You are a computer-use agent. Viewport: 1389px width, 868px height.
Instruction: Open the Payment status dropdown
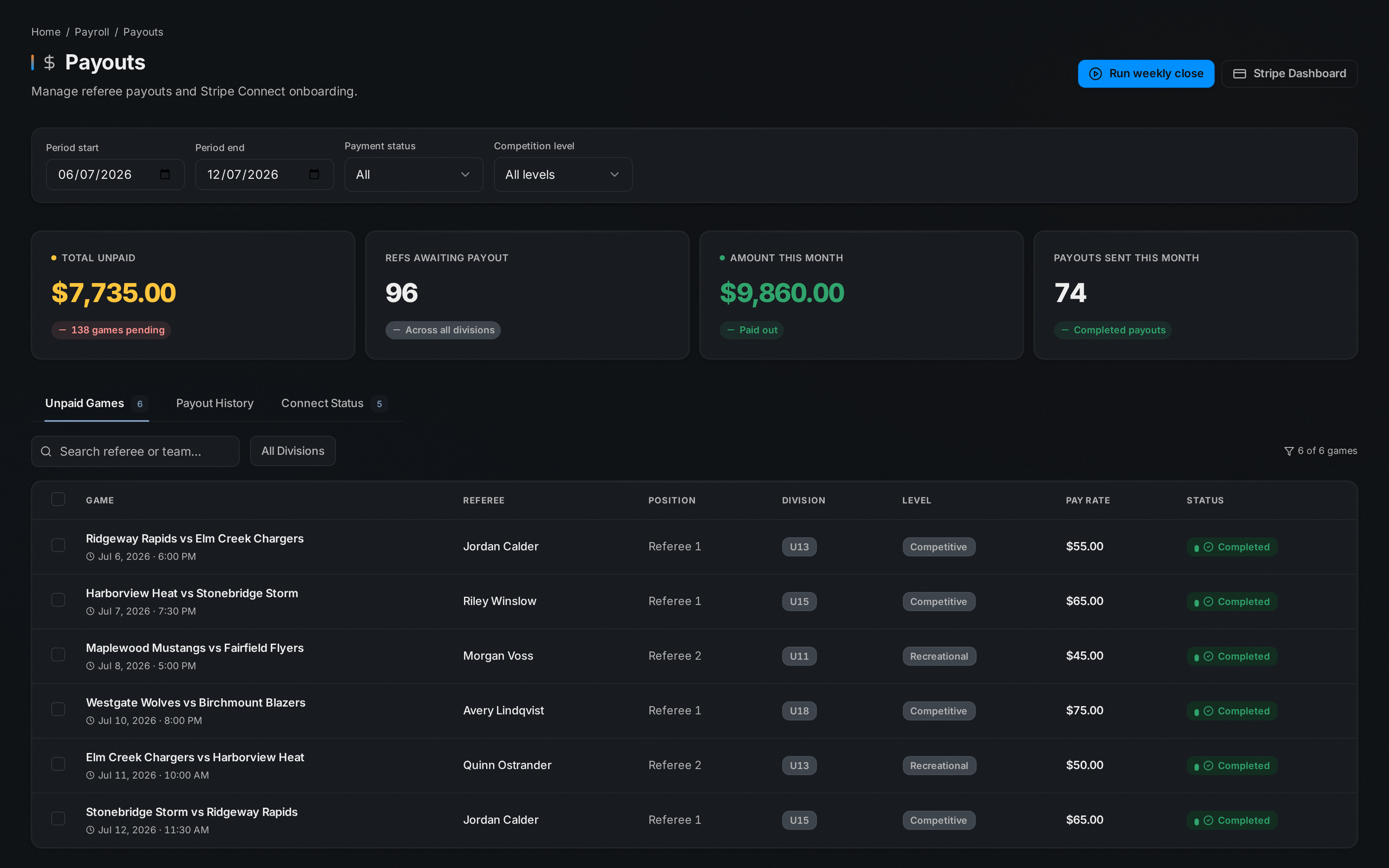(x=413, y=174)
